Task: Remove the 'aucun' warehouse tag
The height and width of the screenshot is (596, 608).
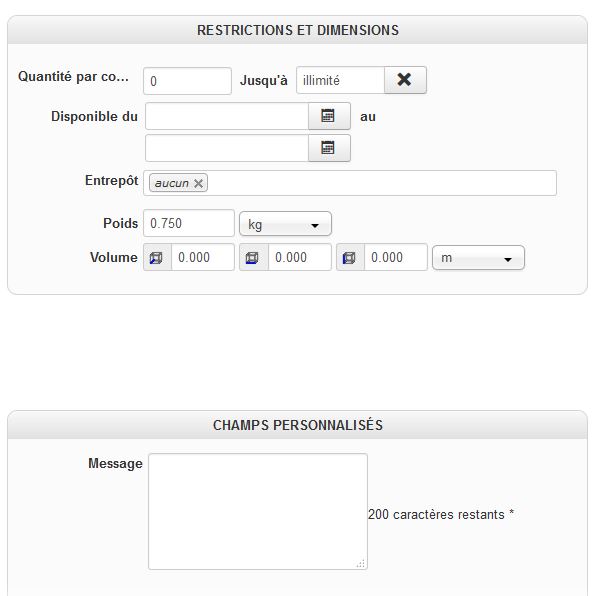Action: tap(198, 183)
